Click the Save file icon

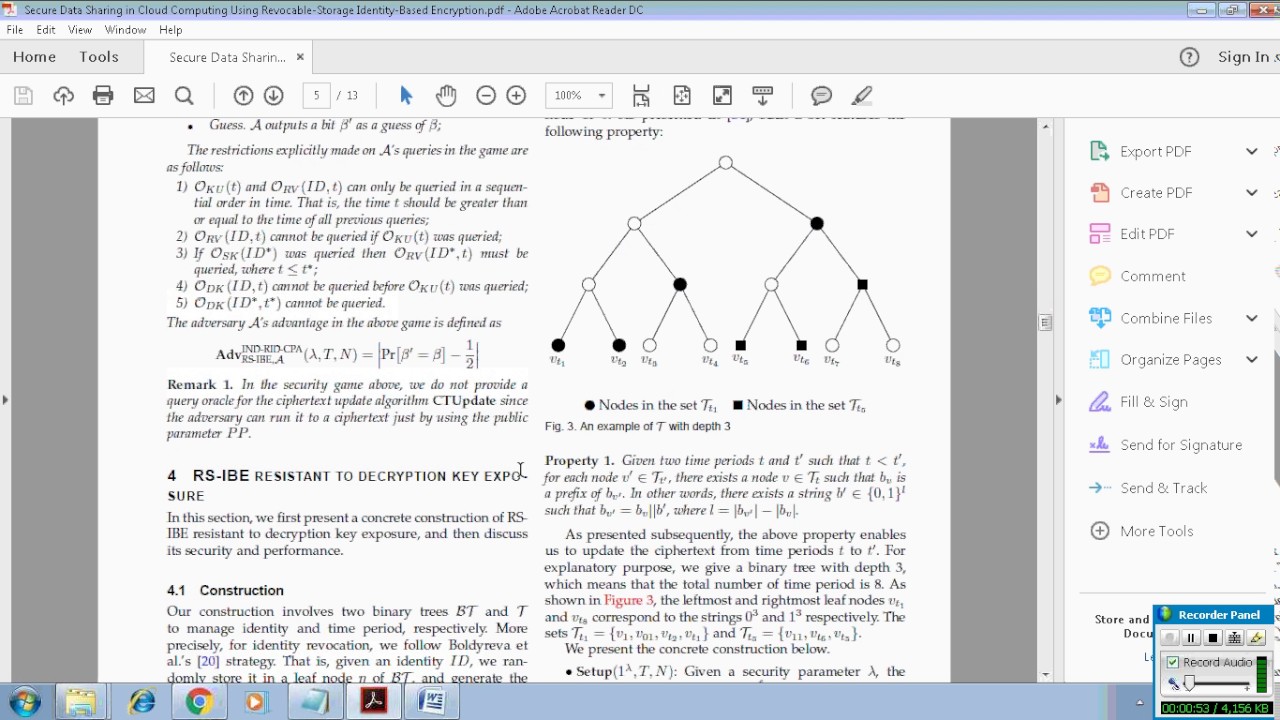tap(23, 95)
